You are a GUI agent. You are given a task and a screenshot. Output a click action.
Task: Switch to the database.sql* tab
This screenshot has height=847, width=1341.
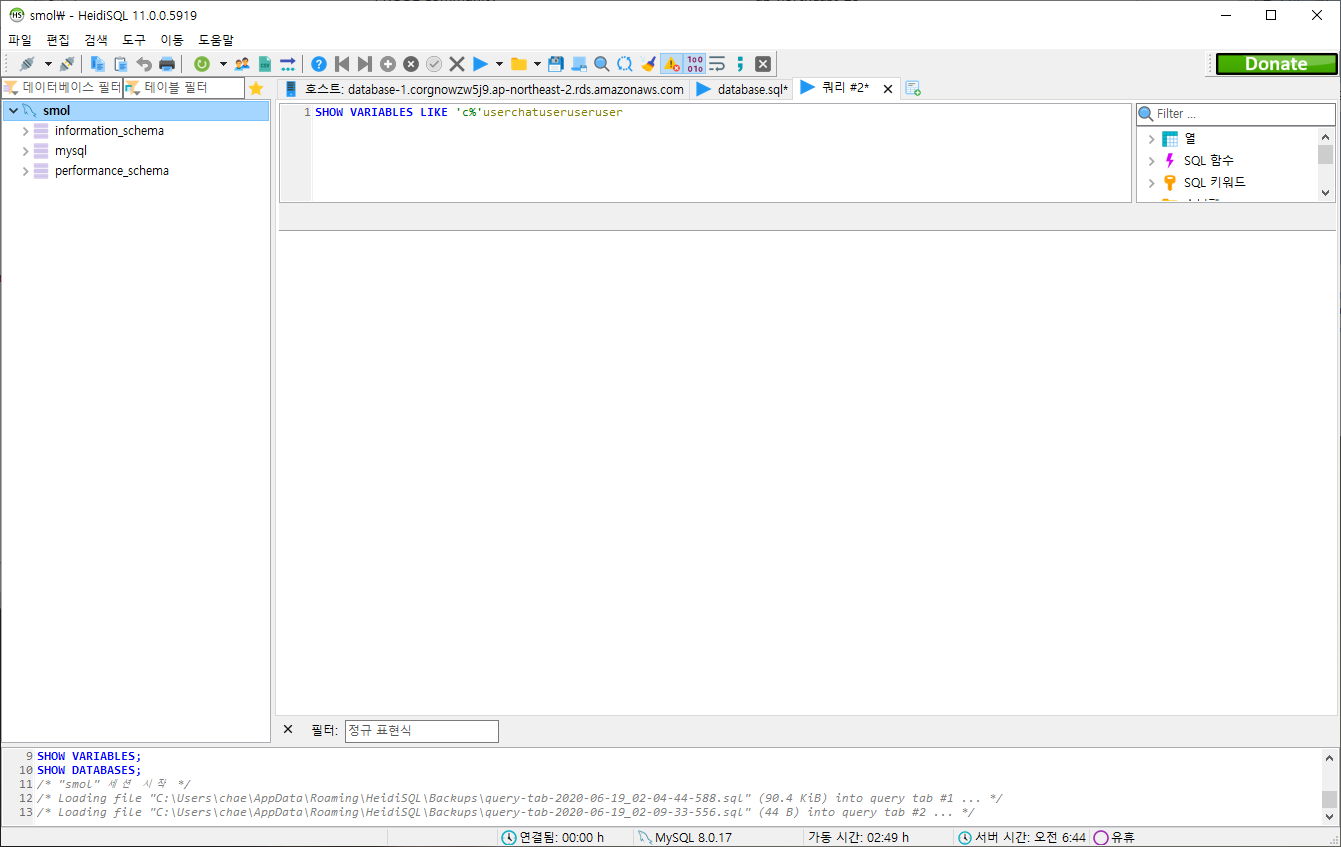[x=742, y=89]
